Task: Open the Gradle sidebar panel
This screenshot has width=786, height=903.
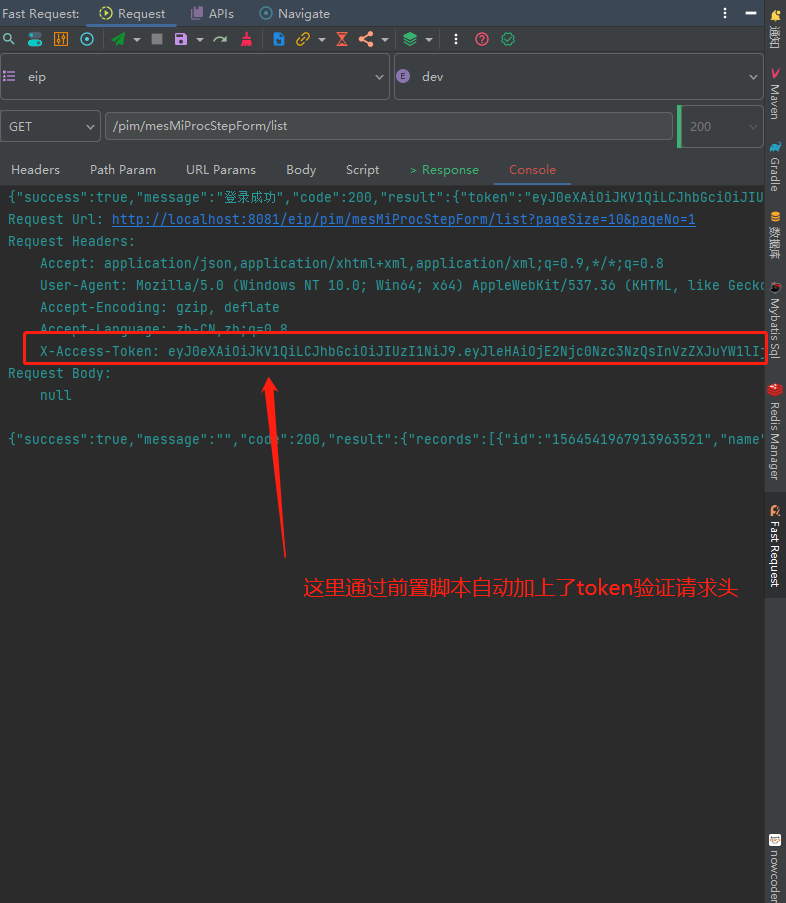Action: coord(775,166)
